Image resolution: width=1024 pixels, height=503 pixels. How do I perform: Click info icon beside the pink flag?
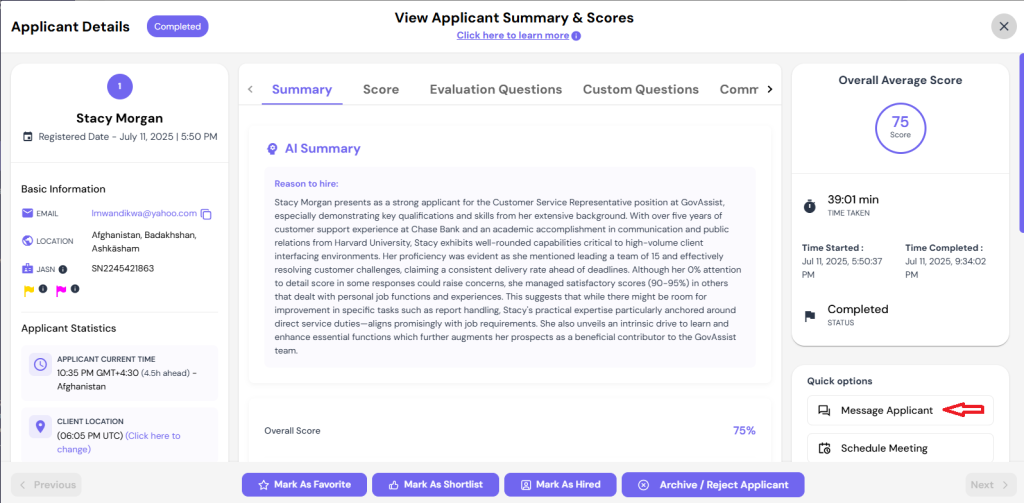click(x=75, y=288)
